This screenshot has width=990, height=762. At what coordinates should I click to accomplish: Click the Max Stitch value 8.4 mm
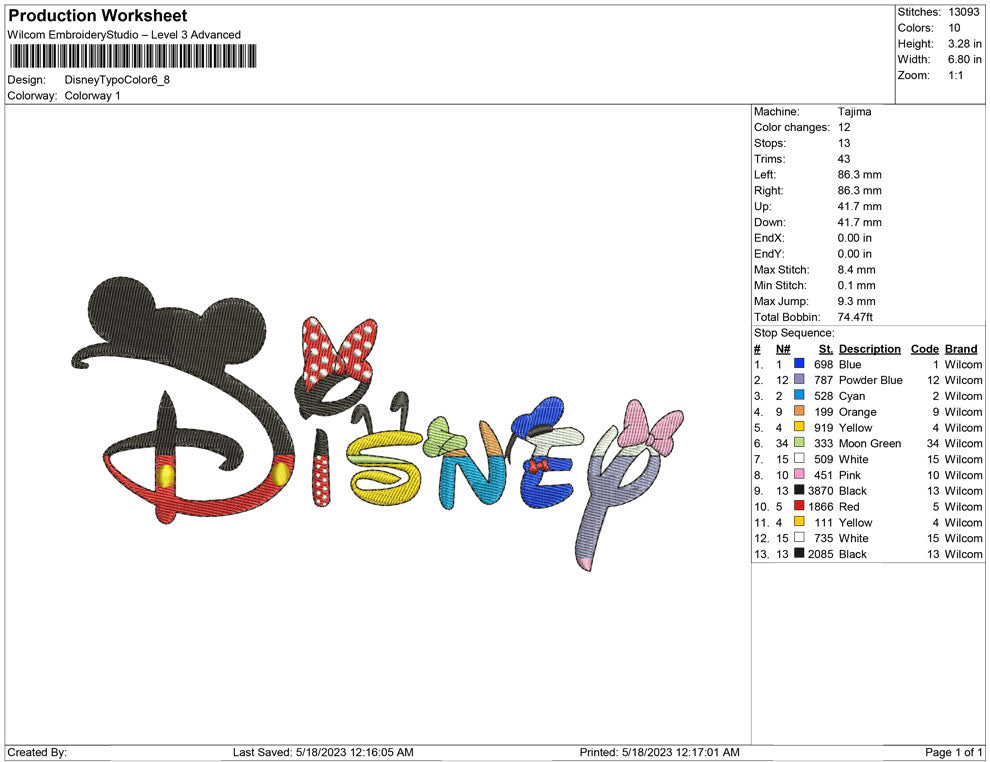[x=856, y=270]
